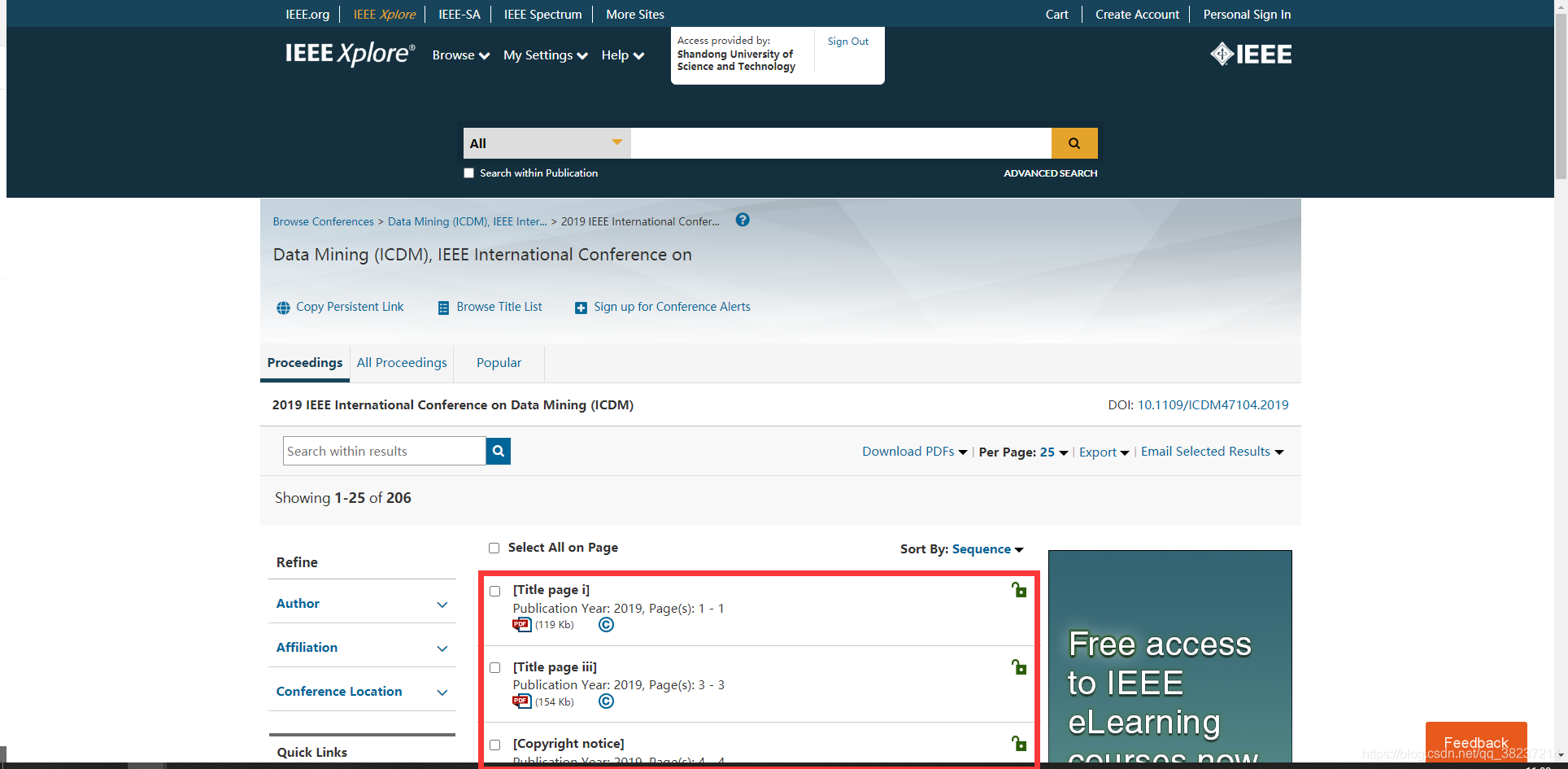This screenshot has height=769, width=1568.
Task: Open the [Title page iii] article
Action: tap(555, 667)
